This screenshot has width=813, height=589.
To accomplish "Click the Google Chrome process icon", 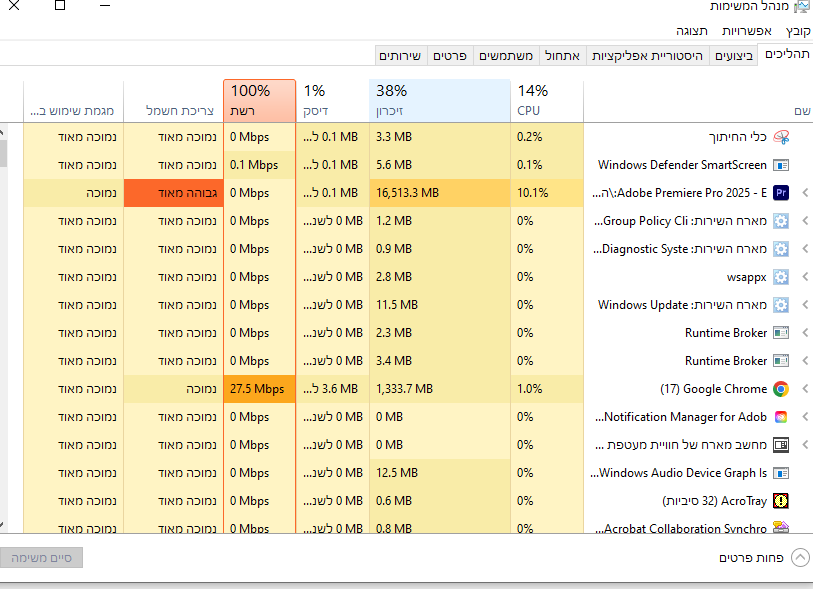I will (781, 389).
